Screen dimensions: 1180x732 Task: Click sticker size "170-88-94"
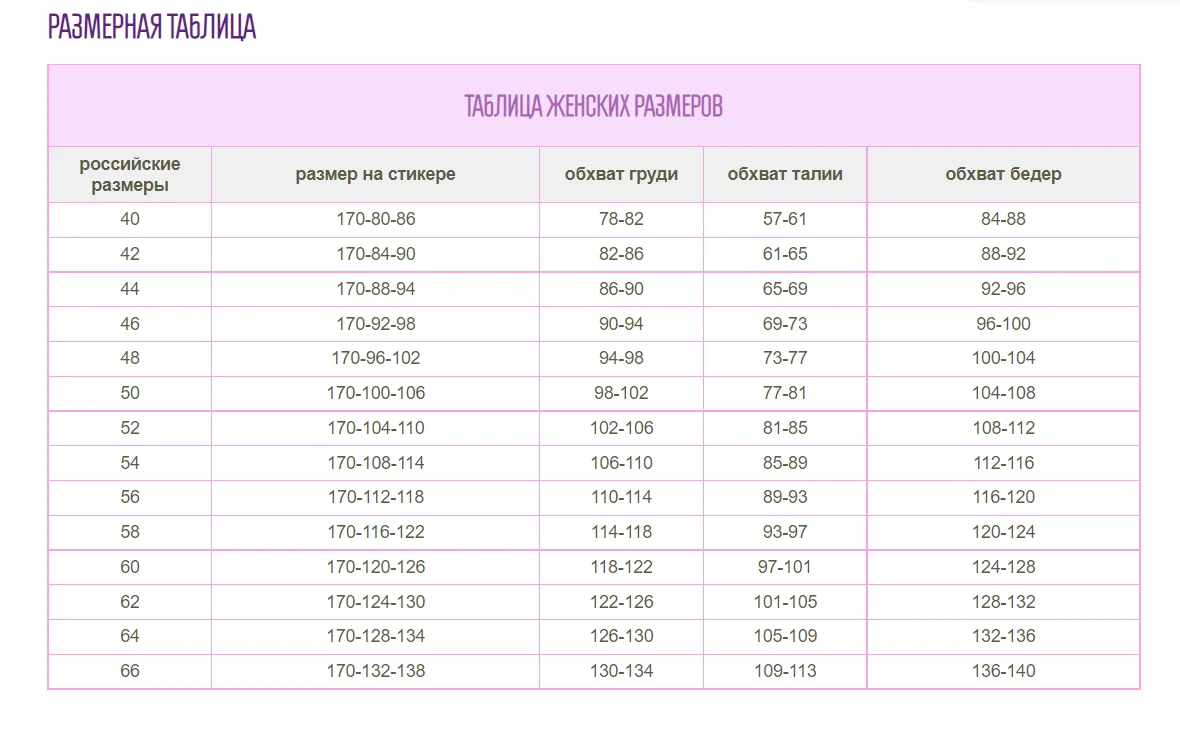click(x=376, y=289)
